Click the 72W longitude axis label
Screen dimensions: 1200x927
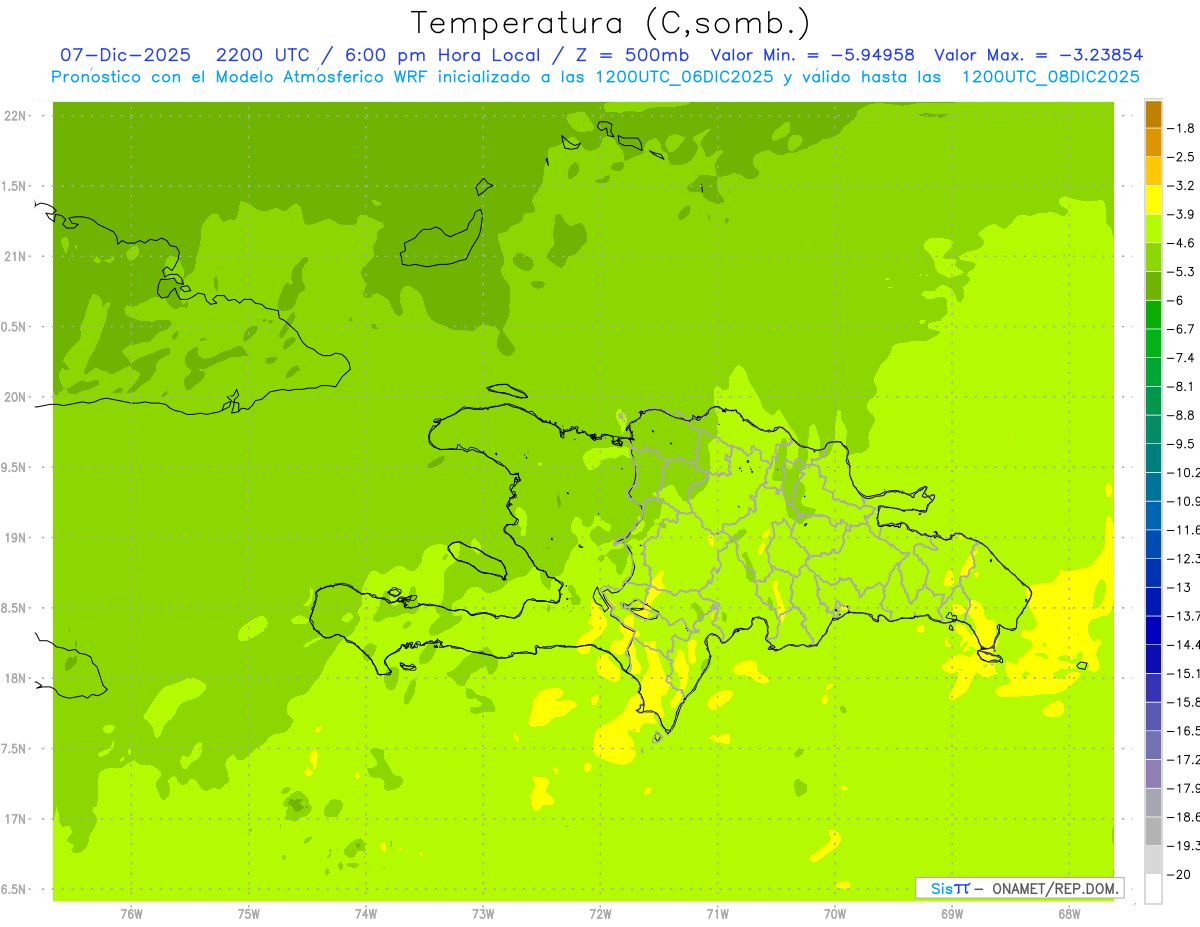(x=600, y=914)
